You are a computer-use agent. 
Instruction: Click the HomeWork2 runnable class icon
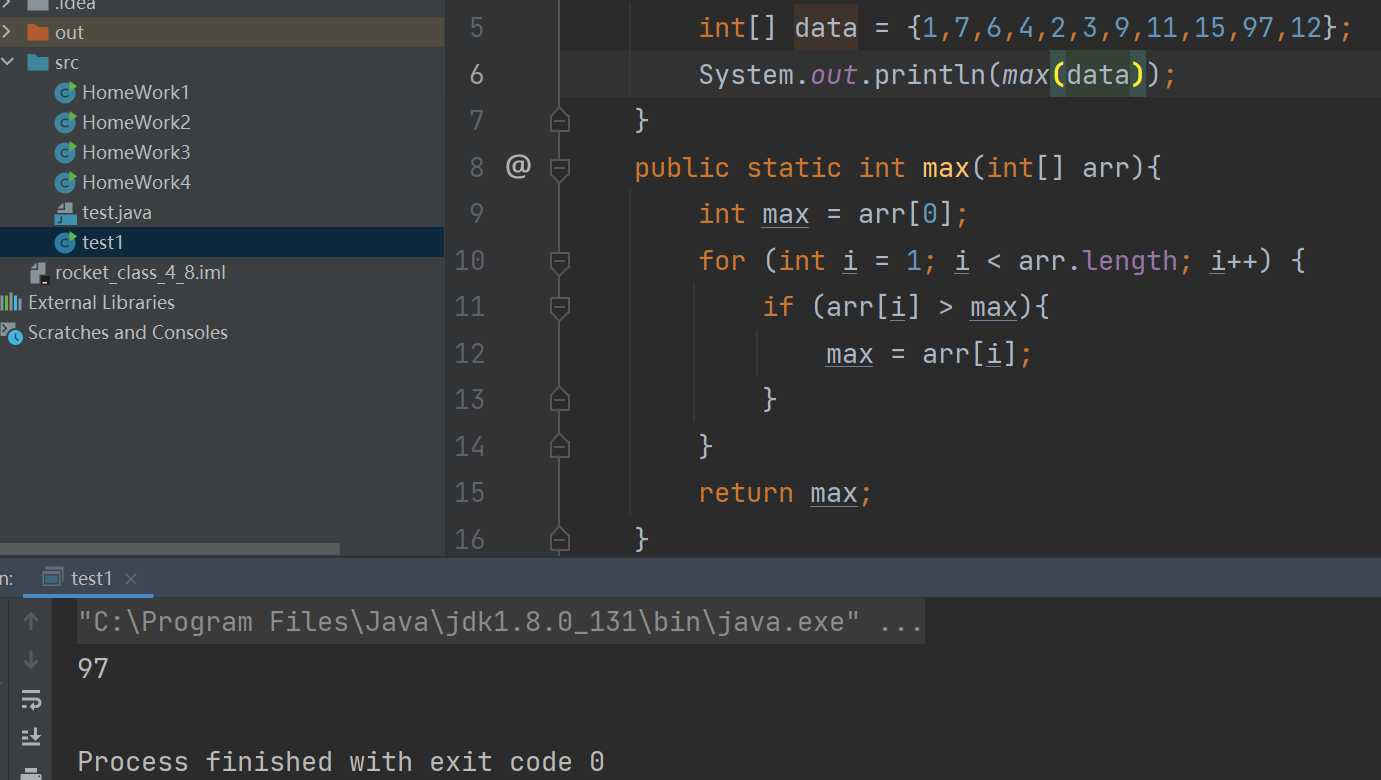(x=66, y=122)
